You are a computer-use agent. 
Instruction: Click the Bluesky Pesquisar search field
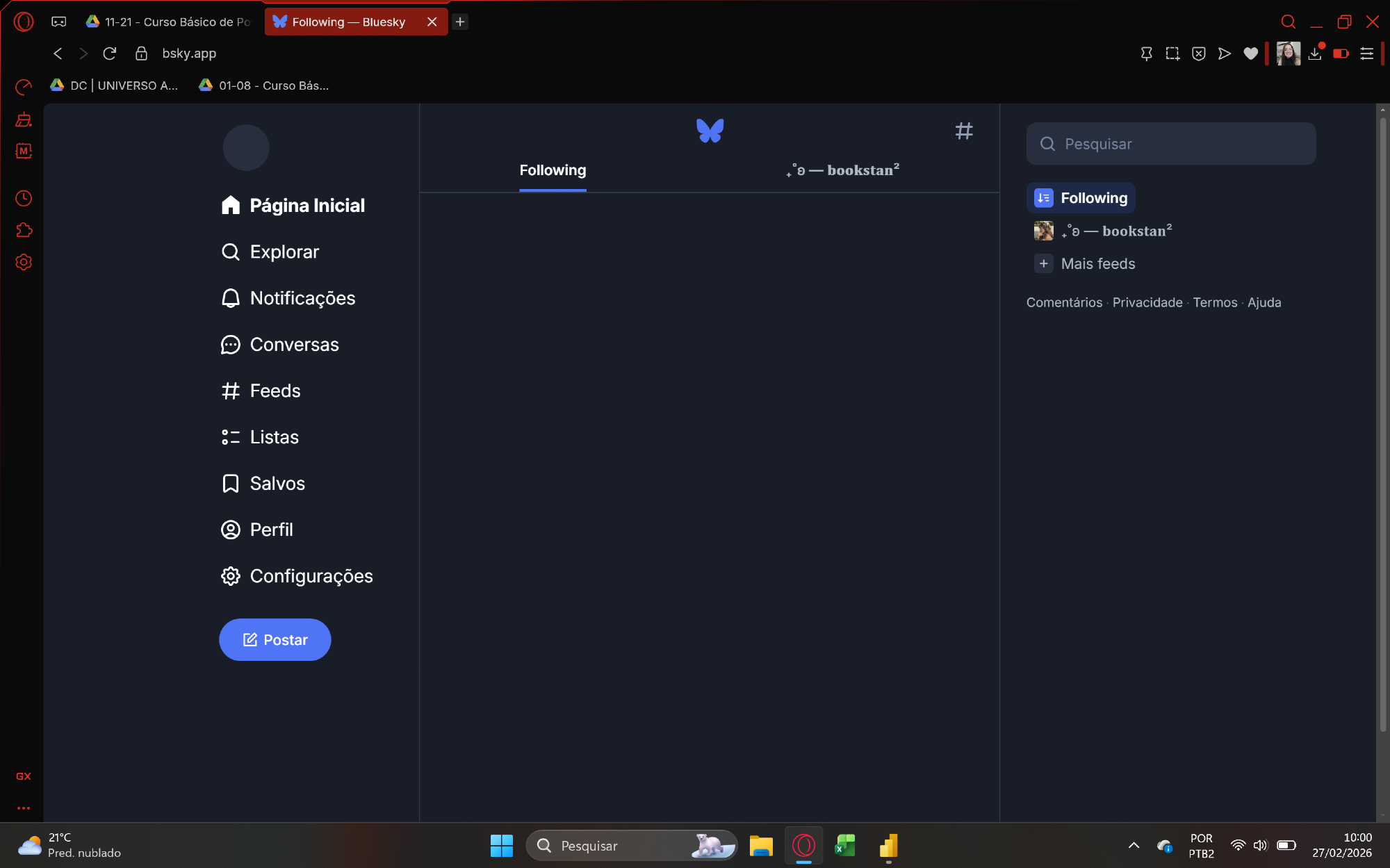(1171, 144)
